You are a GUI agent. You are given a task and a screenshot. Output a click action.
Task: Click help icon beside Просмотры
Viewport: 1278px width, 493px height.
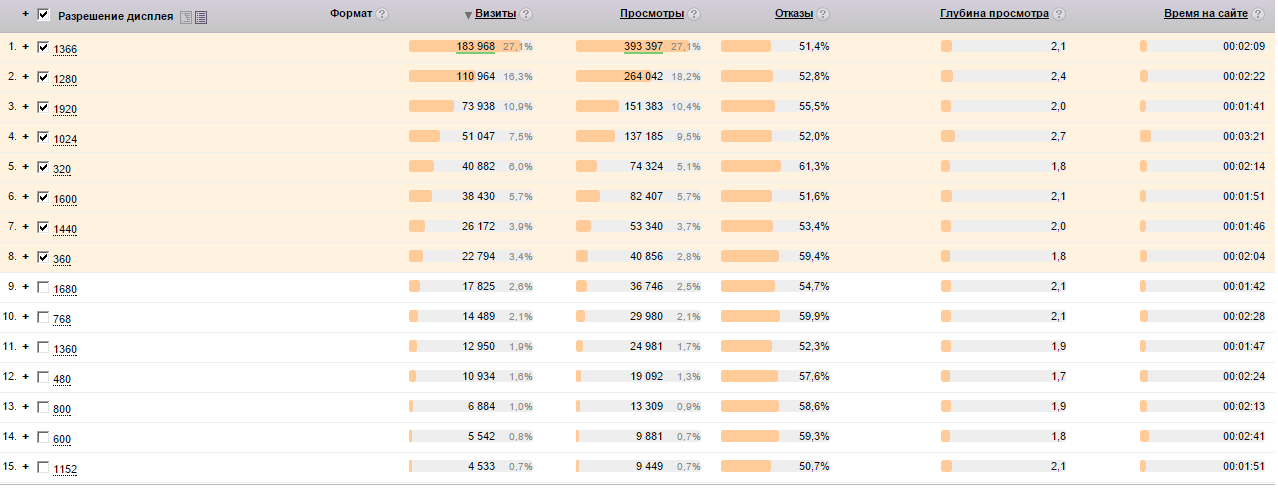coord(694,15)
